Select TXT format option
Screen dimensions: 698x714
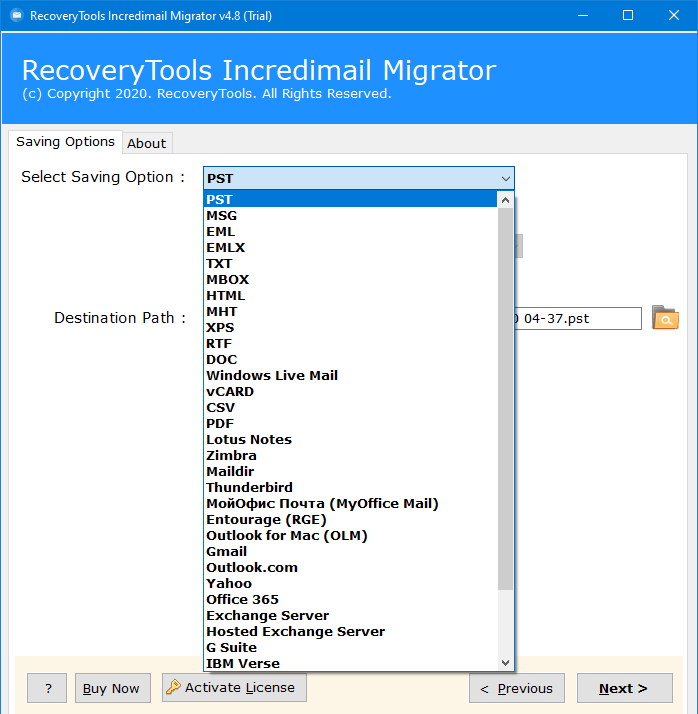(x=350, y=263)
